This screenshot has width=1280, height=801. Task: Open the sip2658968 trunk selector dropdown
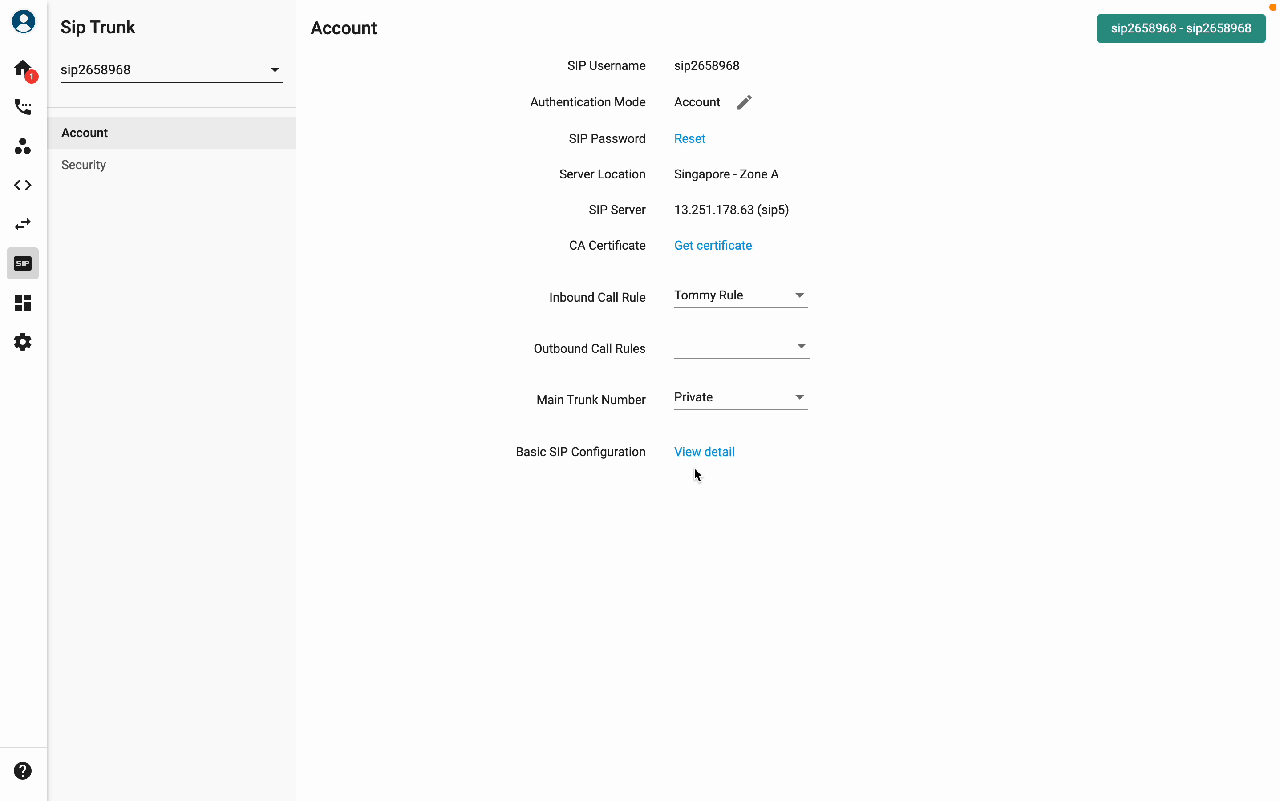(171, 70)
